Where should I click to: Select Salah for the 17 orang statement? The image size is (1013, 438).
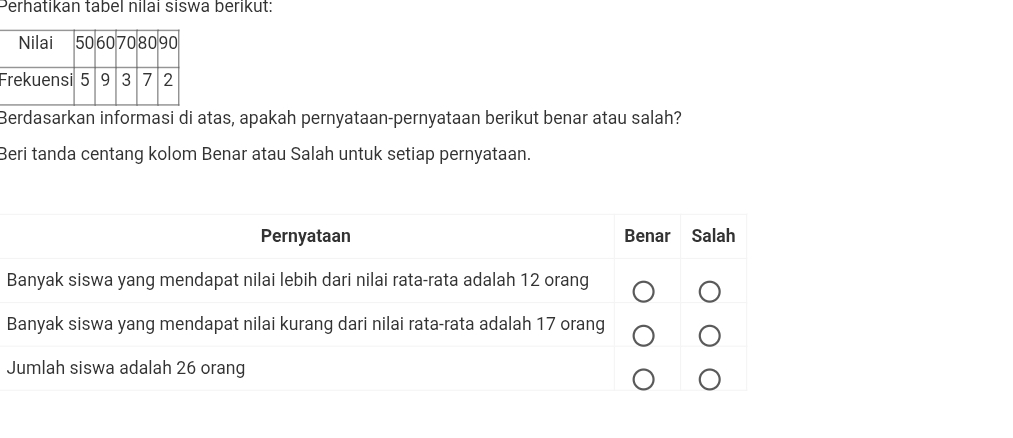tap(710, 336)
